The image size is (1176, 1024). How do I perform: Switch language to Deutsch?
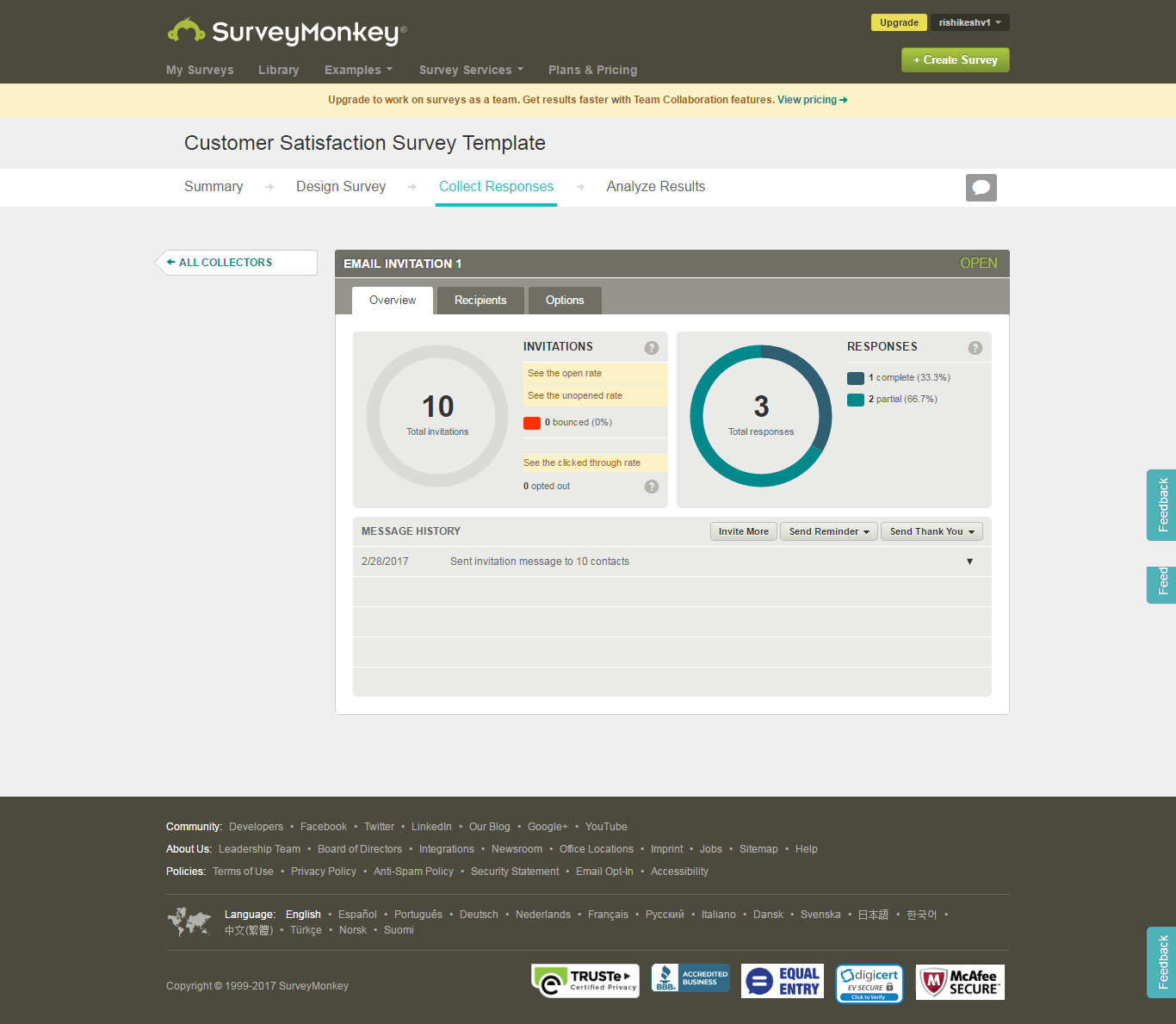(479, 915)
